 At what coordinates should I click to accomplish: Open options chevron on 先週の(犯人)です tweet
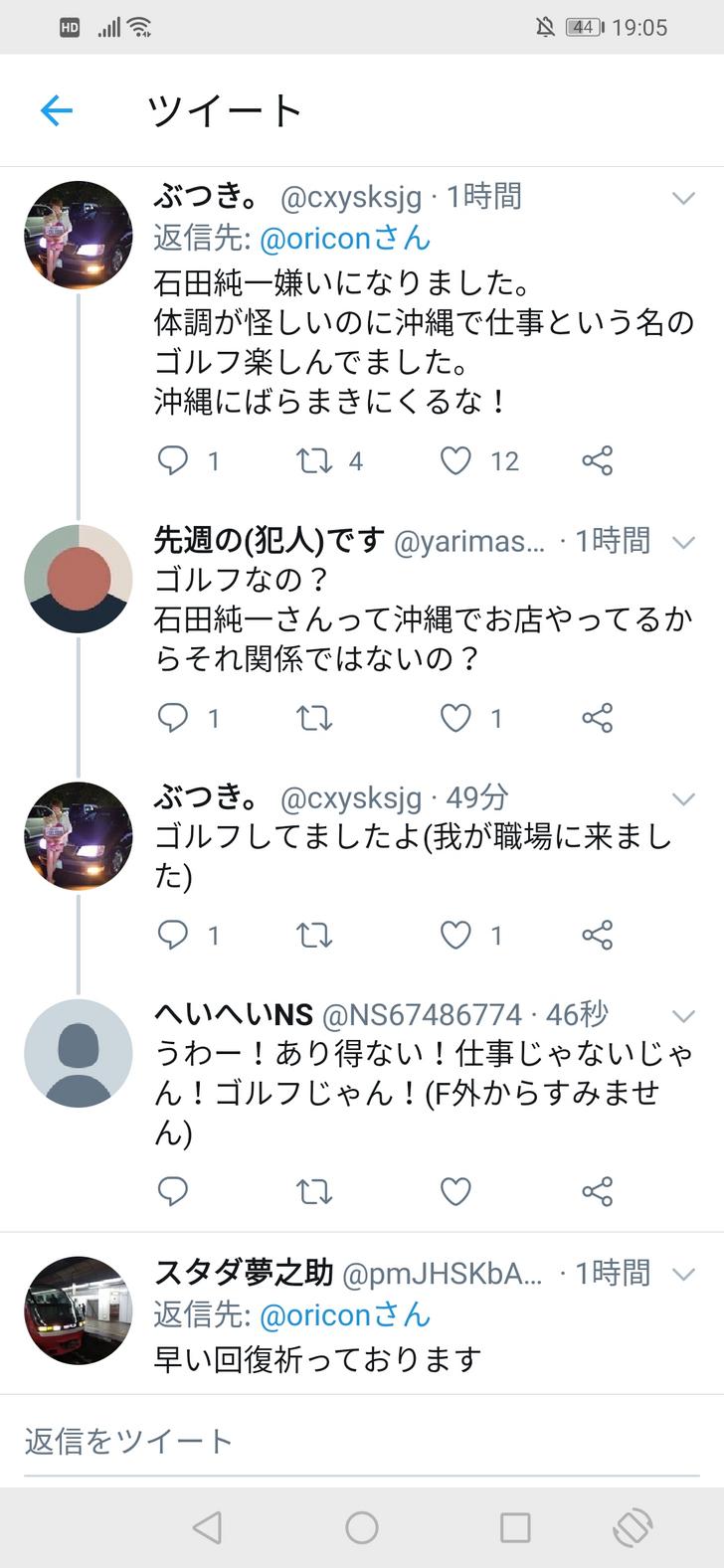pos(683,542)
